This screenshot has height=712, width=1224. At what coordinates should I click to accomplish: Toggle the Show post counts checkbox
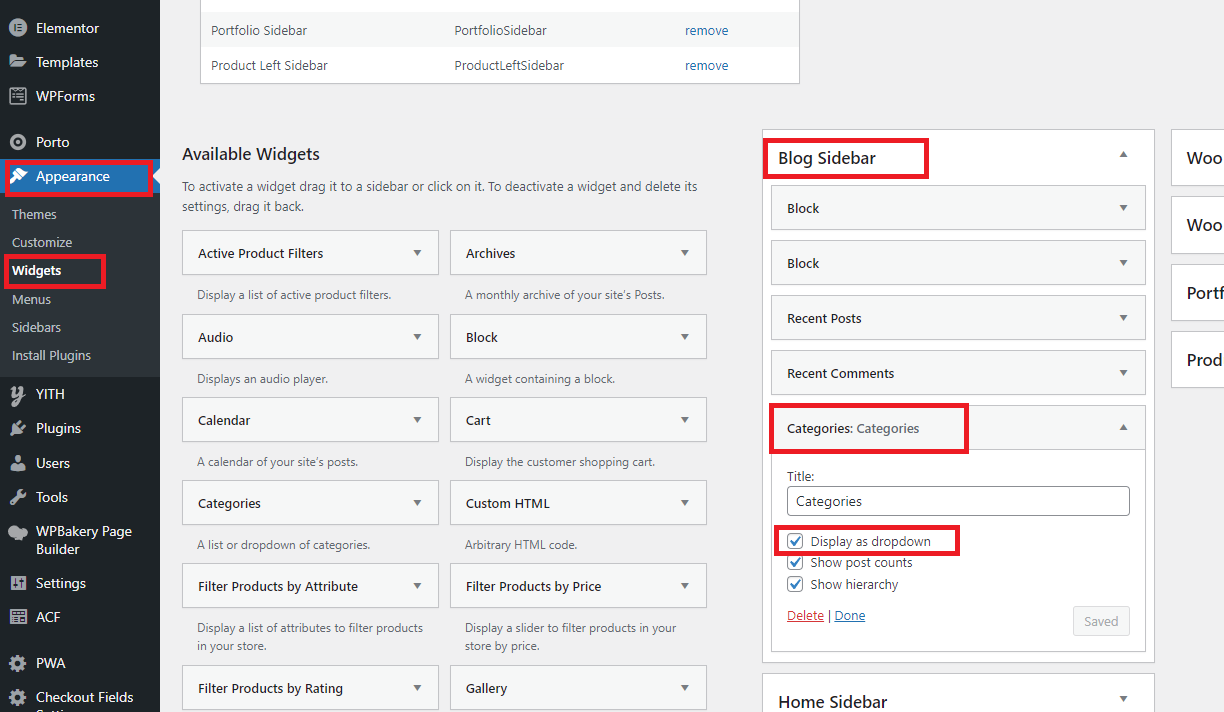click(x=796, y=563)
